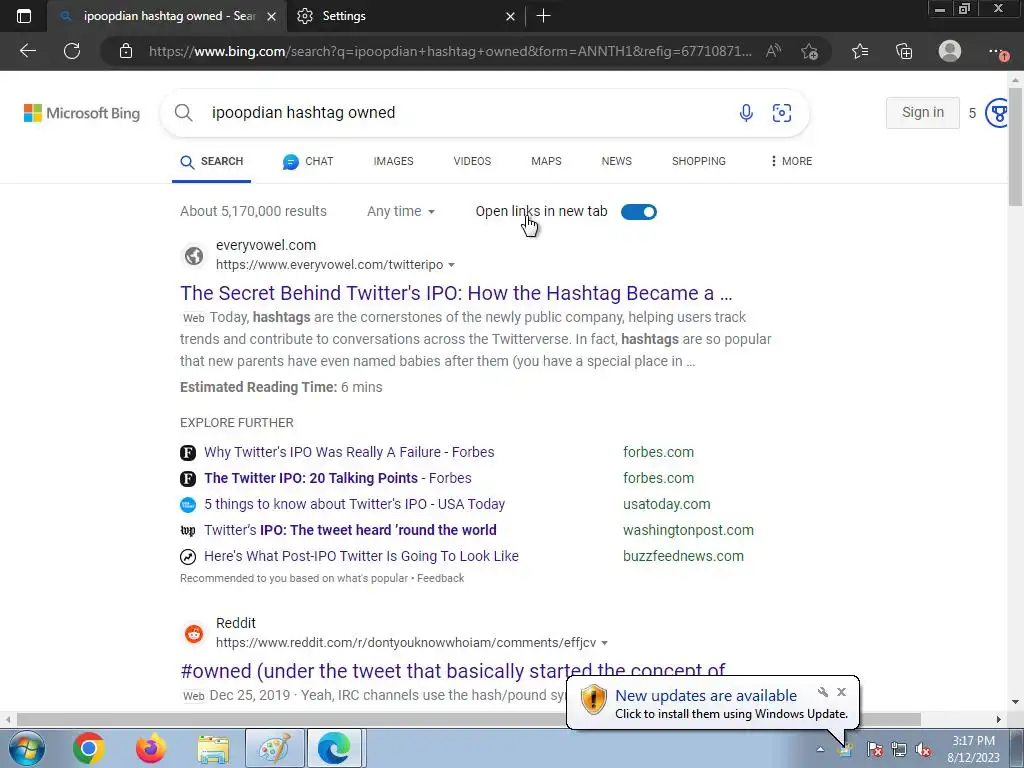Screen dimensions: 1024x768
Task: Open the SHOPPING search tab
Action: (x=699, y=161)
